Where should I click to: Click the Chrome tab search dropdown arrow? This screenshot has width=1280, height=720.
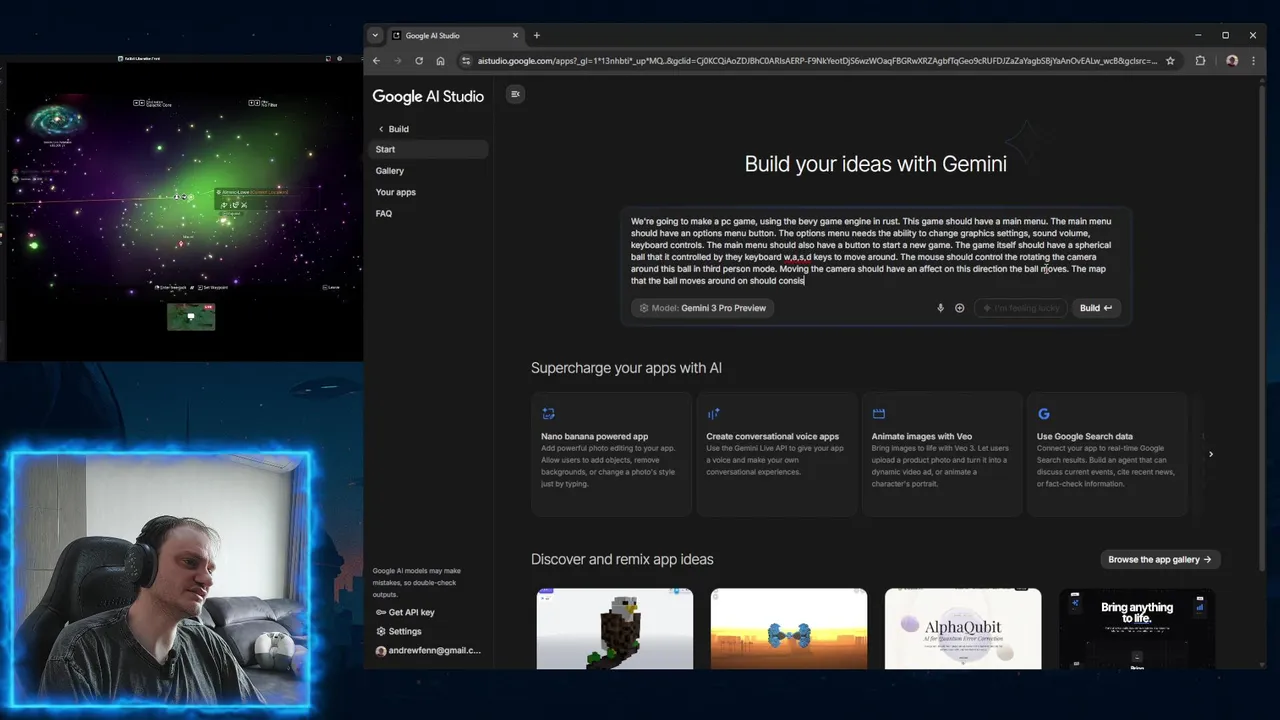click(x=375, y=35)
